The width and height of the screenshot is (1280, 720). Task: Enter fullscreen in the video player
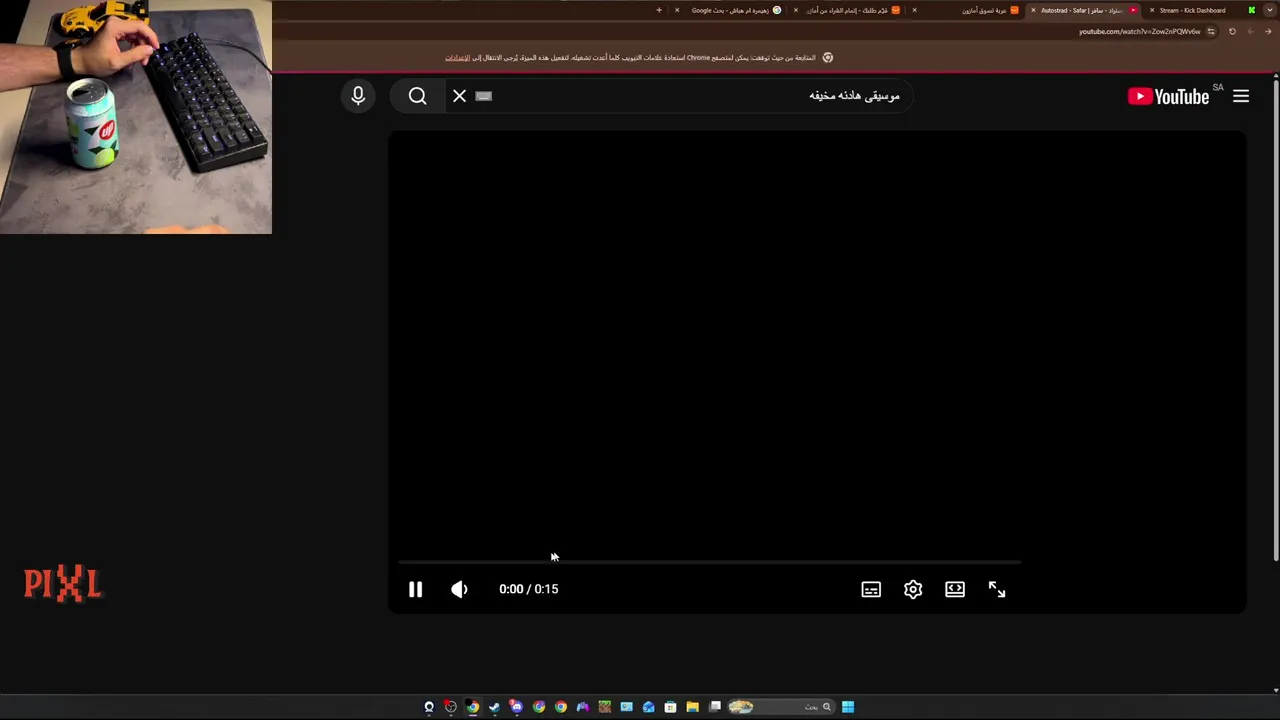(997, 589)
